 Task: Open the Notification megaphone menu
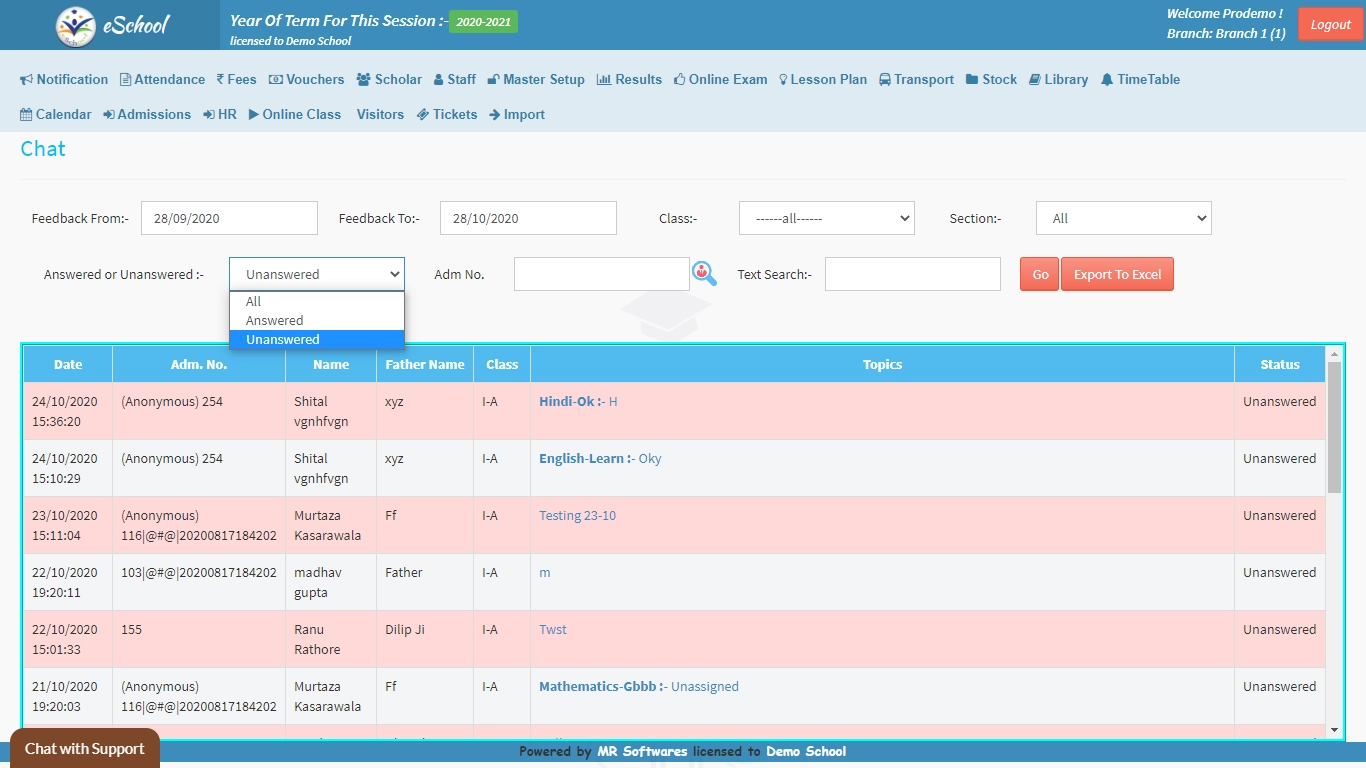[x=64, y=80]
